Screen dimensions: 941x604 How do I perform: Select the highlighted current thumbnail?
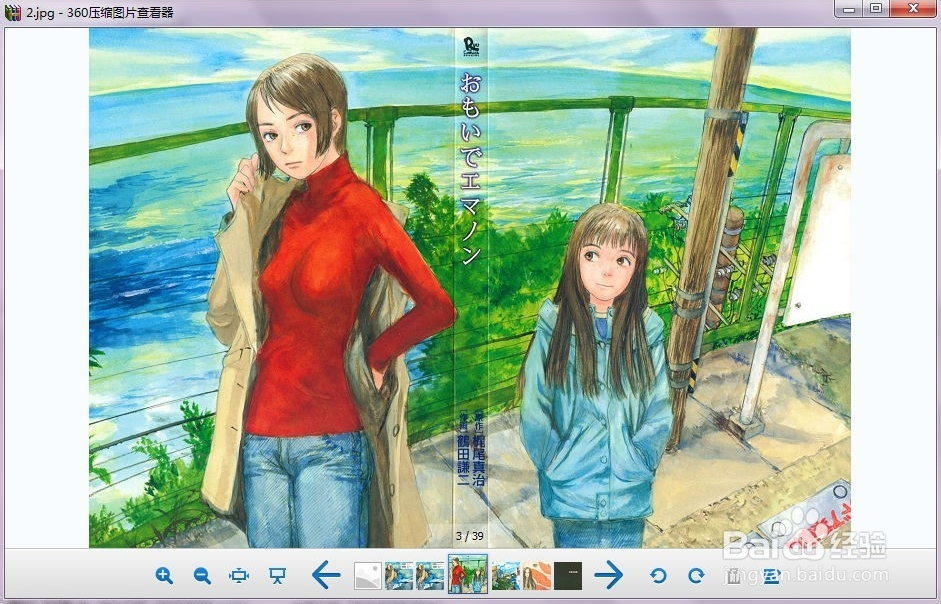pos(467,574)
